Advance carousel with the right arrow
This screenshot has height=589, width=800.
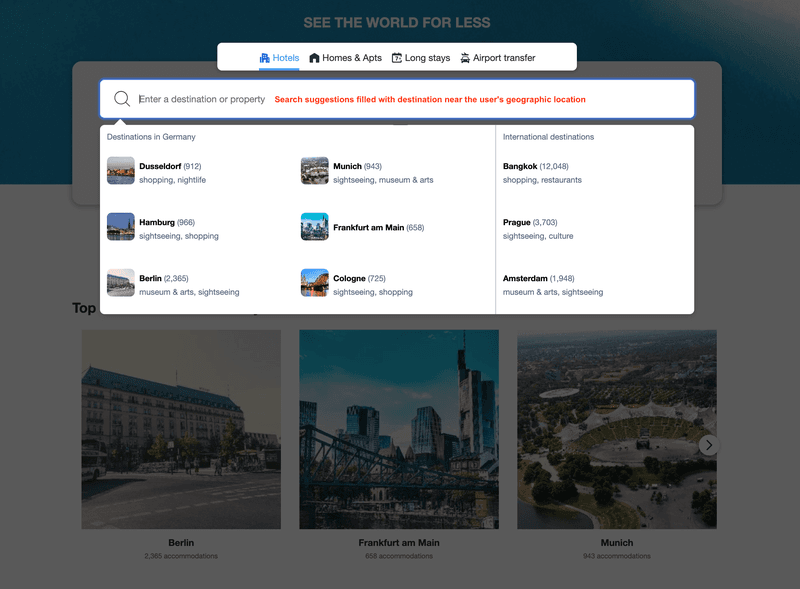point(709,445)
